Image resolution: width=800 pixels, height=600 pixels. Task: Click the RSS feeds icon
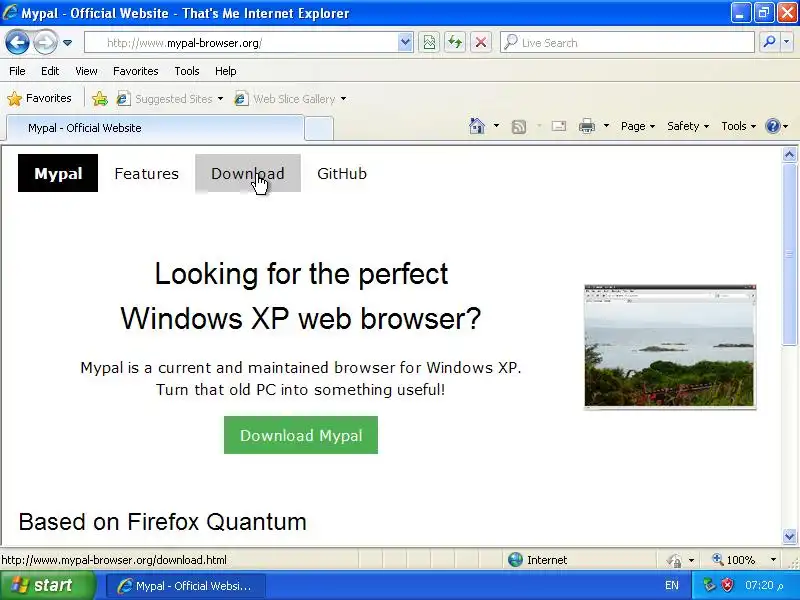pos(518,126)
